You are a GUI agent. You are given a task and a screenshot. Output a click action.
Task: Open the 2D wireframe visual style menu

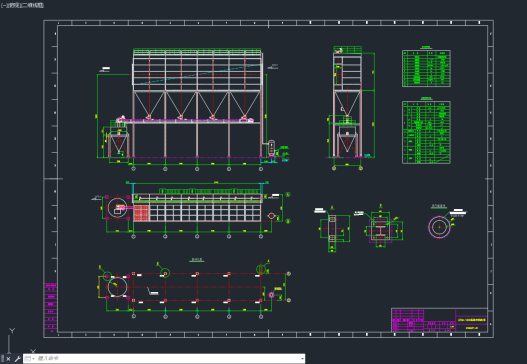(33, 5)
